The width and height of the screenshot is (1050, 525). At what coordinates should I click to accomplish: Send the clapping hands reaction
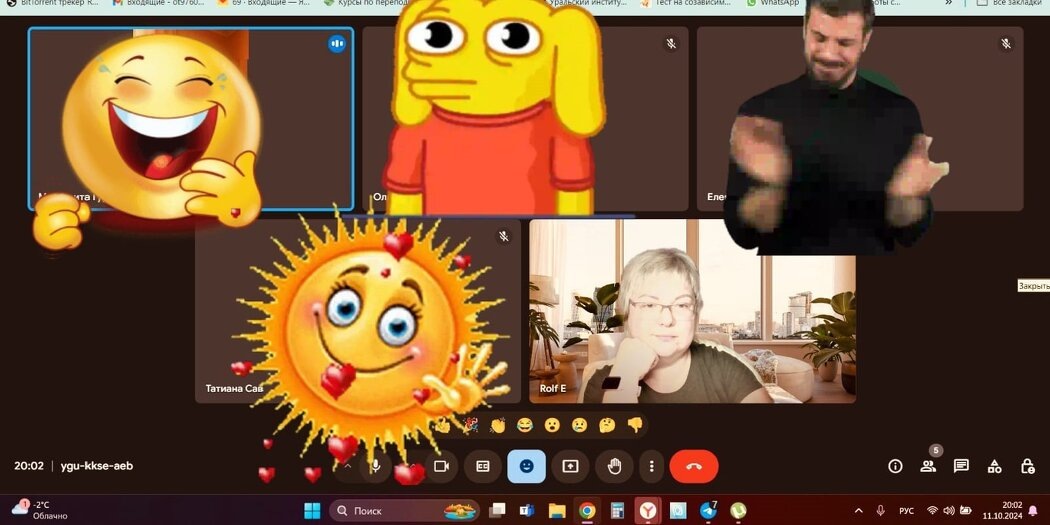click(x=498, y=425)
